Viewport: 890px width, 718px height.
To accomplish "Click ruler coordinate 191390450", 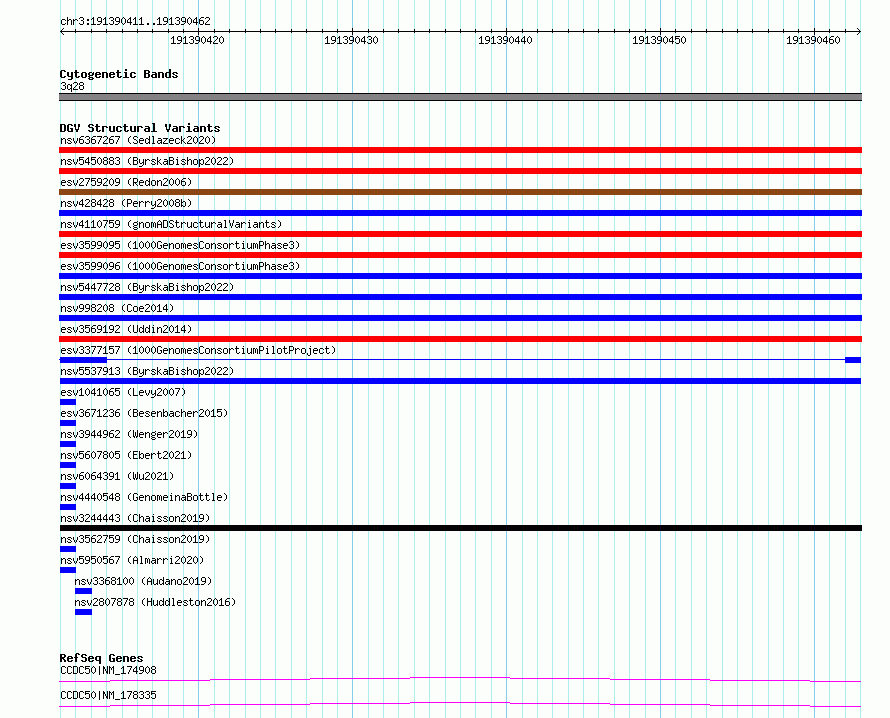I will click(x=659, y=40).
